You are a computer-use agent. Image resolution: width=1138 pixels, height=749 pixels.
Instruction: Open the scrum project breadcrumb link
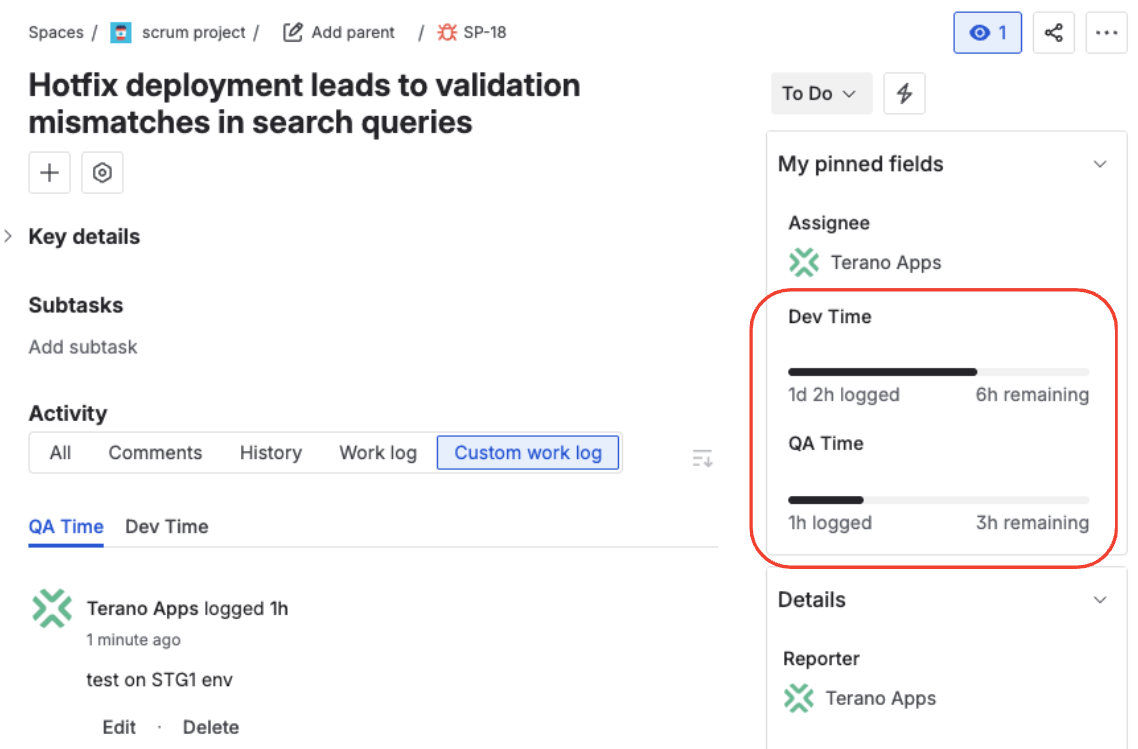tap(193, 31)
